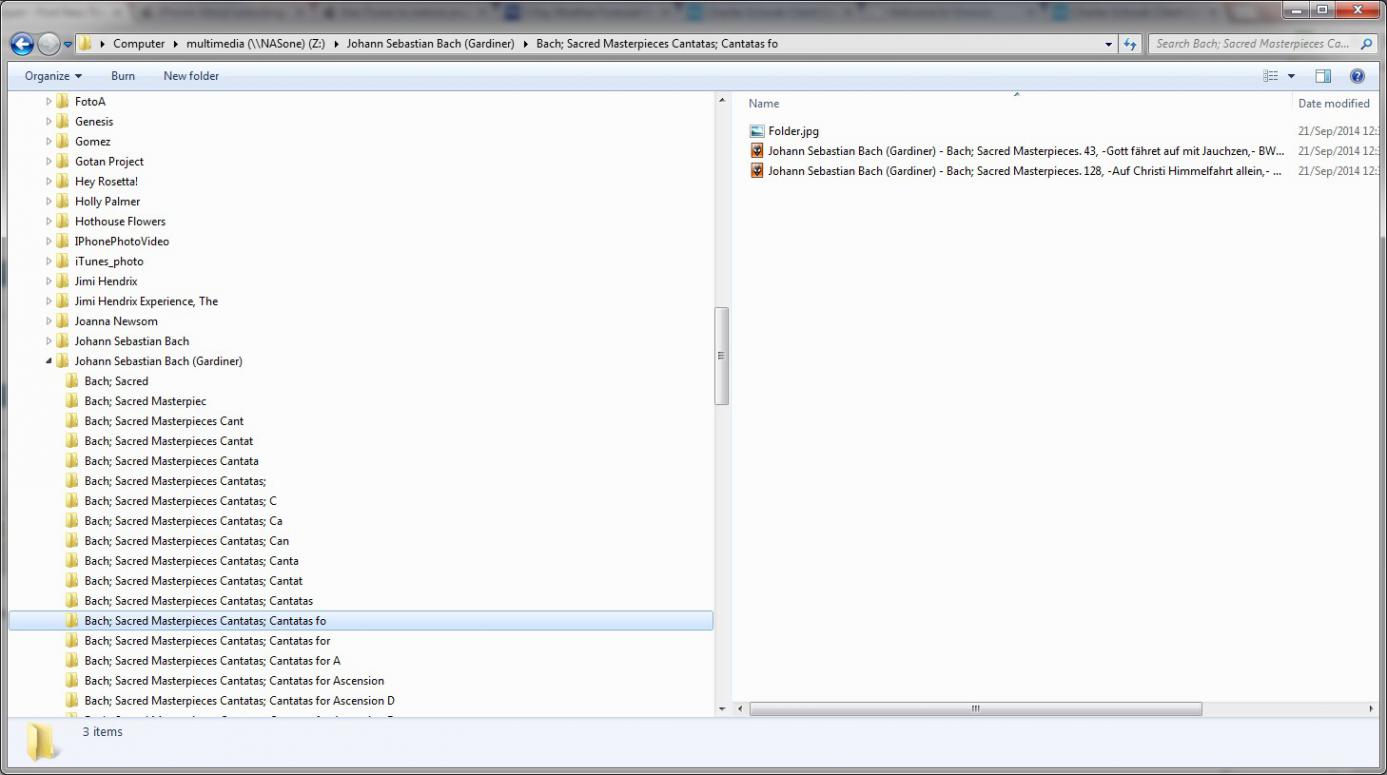Expand the Jimi Hendrix folder tree
The width and height of the screenshot is (1387, 775).
(49, 281)
